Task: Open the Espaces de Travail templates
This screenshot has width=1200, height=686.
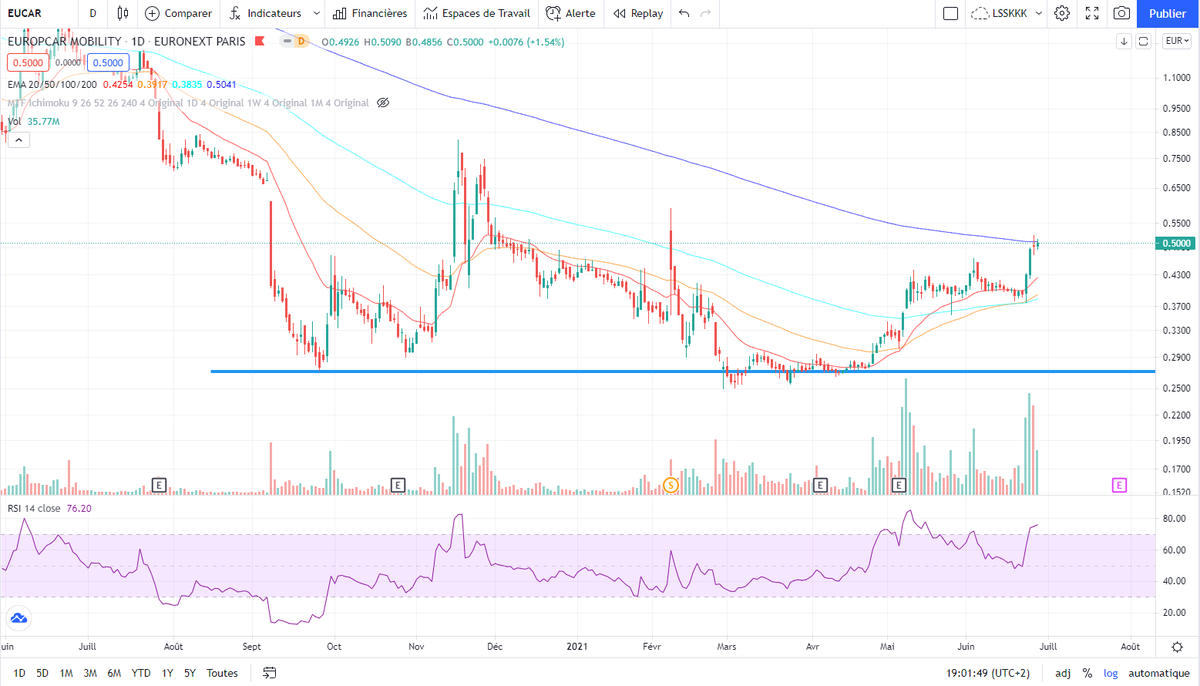Action: click(476, 14)
